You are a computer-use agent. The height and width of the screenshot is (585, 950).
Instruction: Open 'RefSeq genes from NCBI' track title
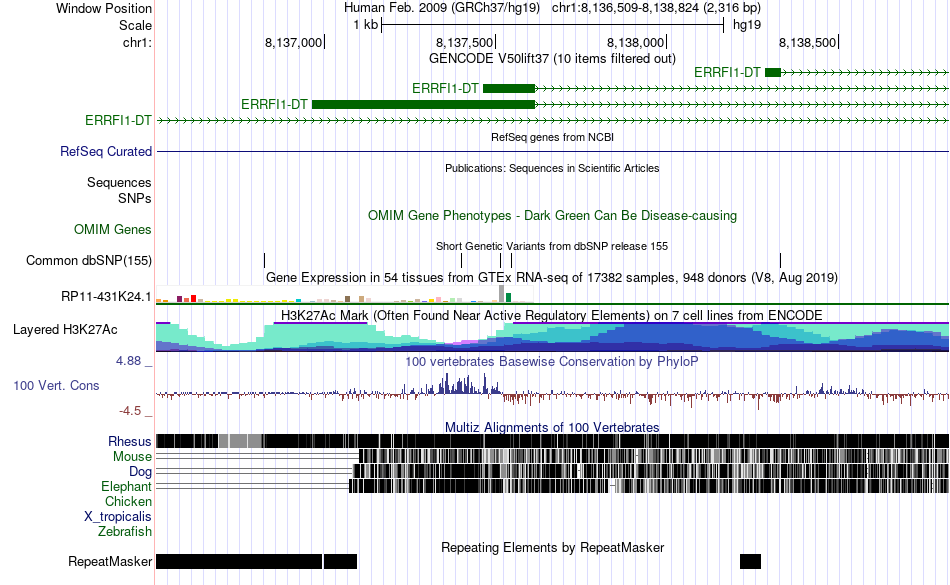click(552, 137)
